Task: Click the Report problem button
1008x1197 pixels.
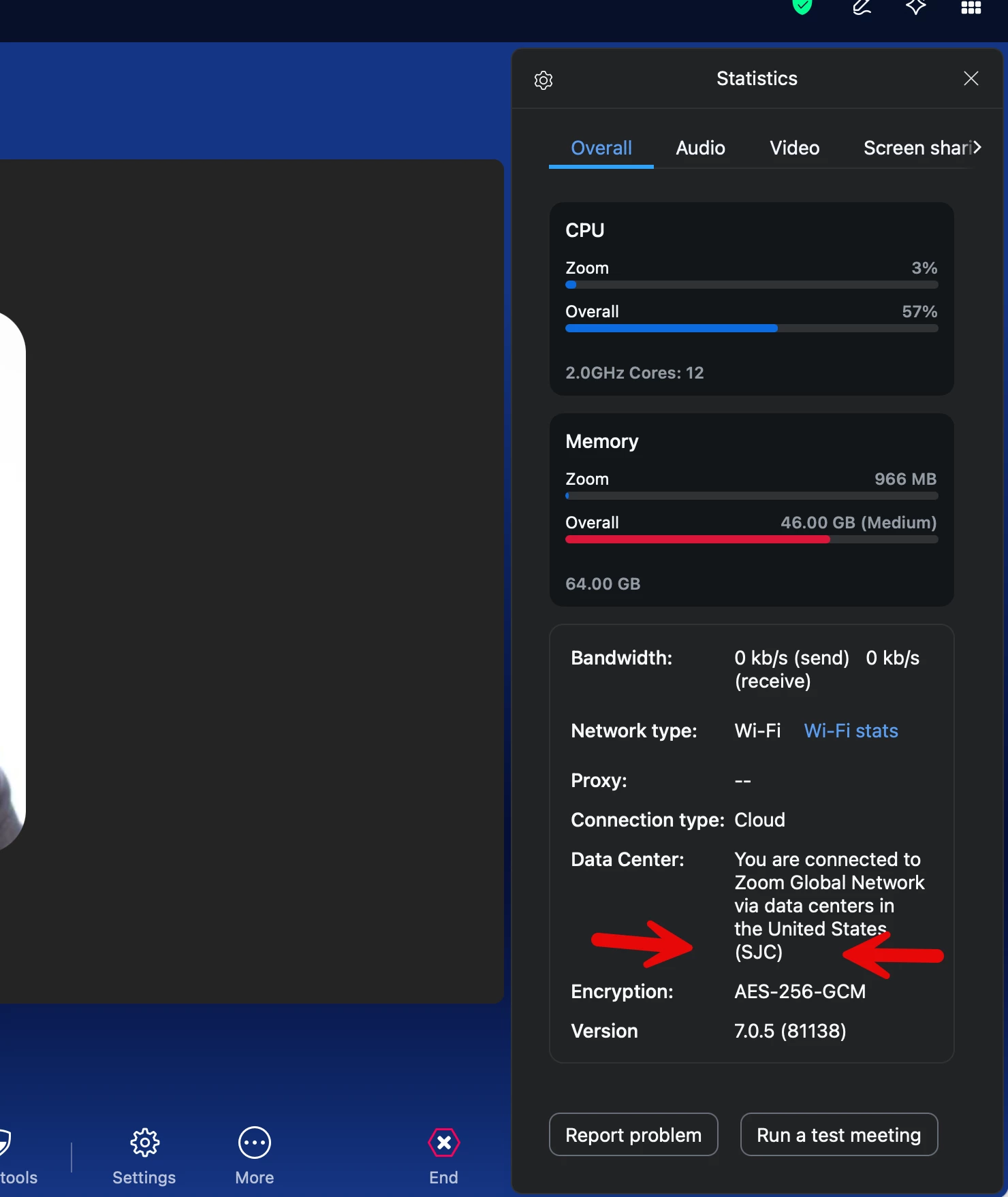Action: point(633,1134)
